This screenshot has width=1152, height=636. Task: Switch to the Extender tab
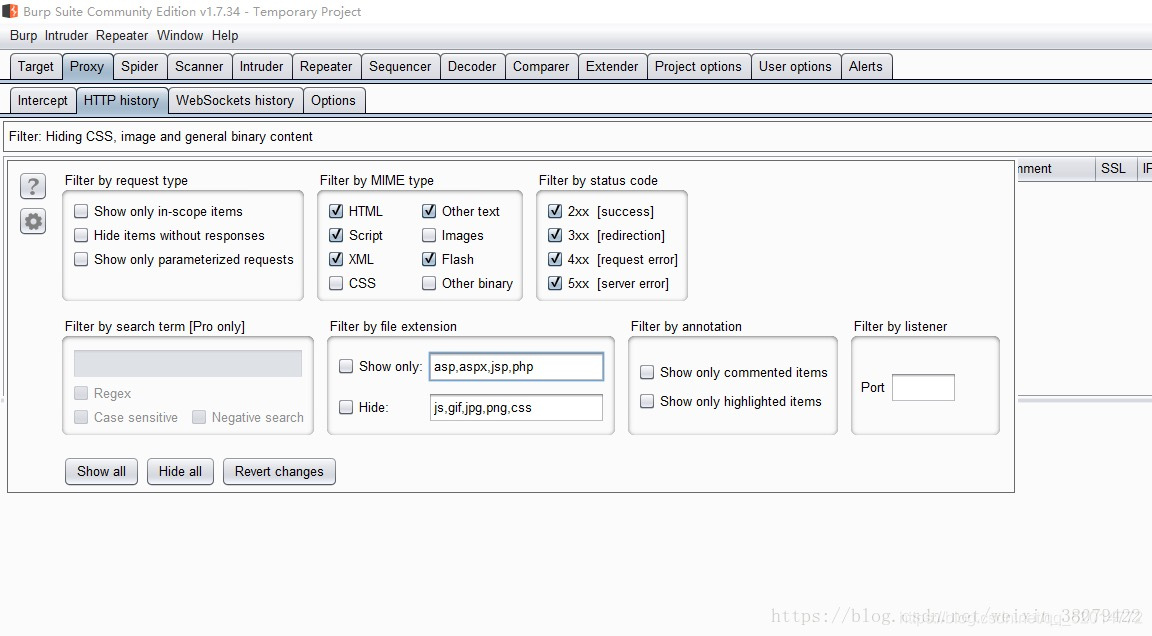click(x=612, y=67)
